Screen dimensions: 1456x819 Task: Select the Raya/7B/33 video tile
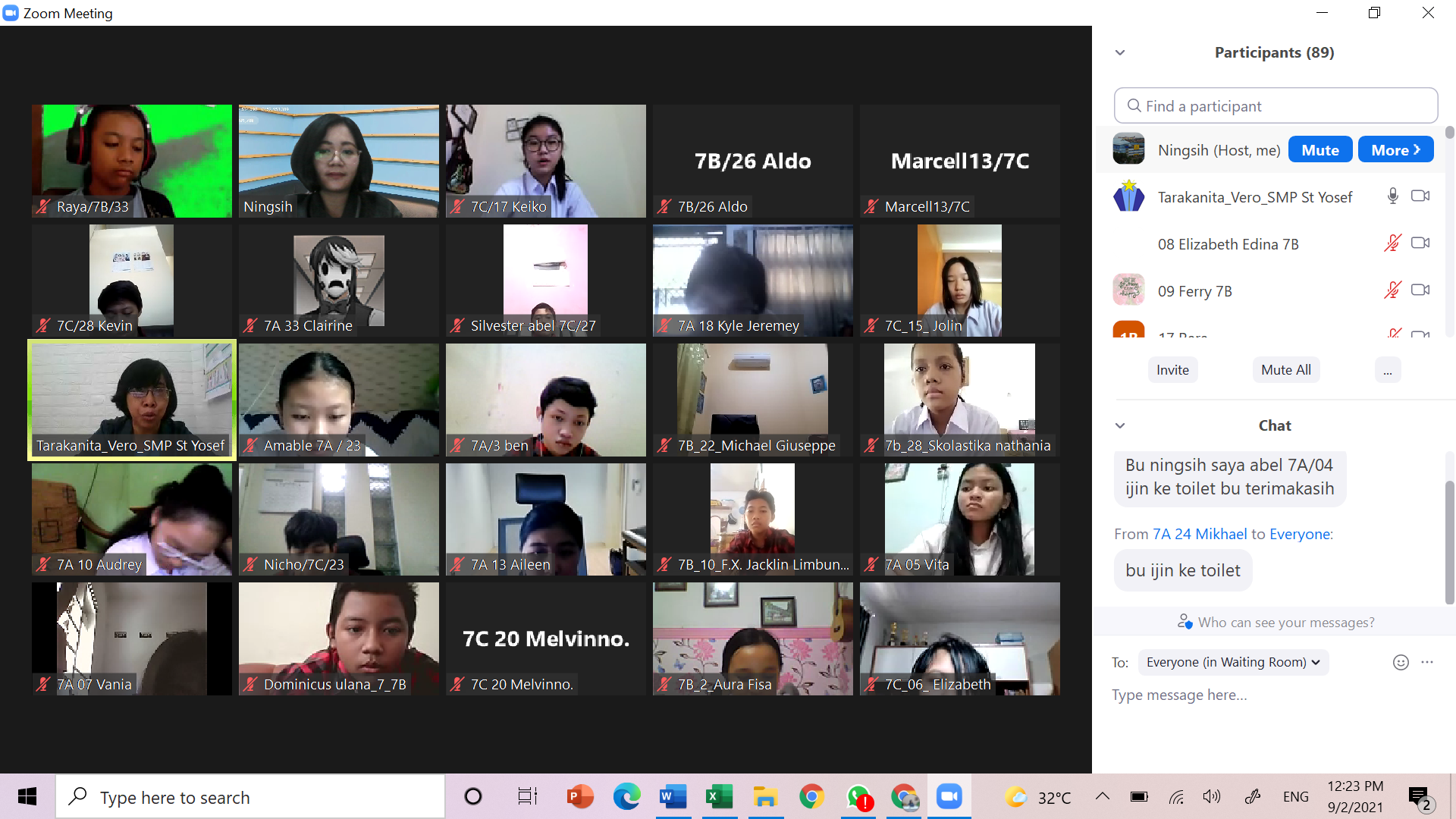coord(132,161)
